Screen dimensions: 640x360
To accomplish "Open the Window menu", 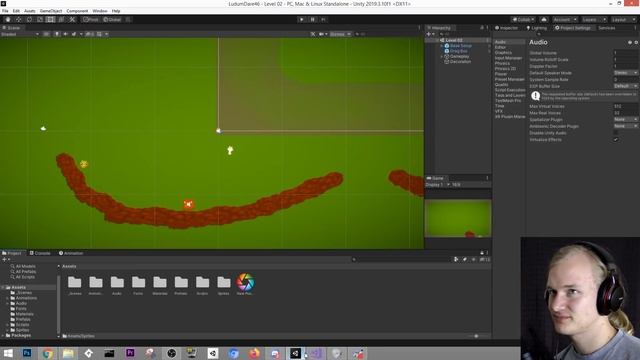I will [x=100, y=11].
